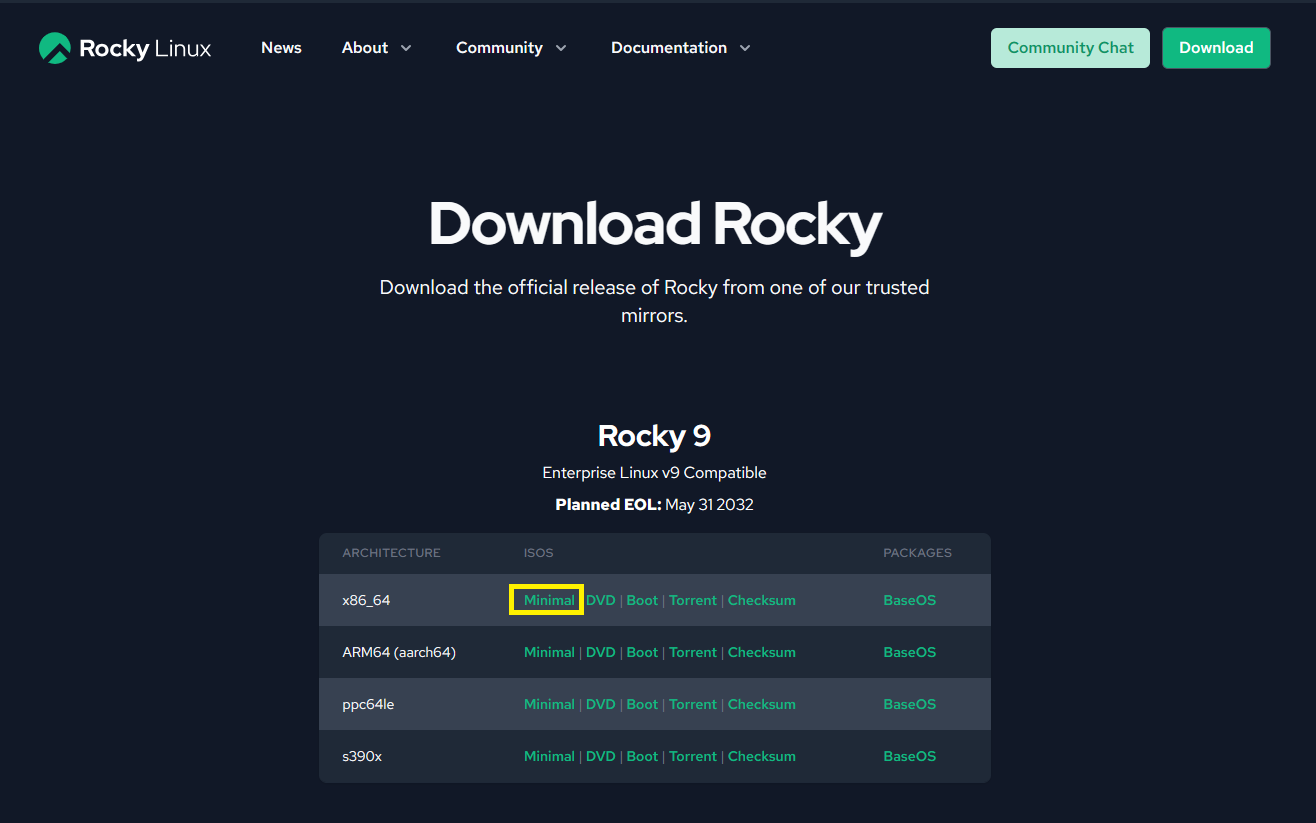Viewport: 1316px width, 823px height.
Task: Open the Community menu
Action: click(x=499, y=48)
